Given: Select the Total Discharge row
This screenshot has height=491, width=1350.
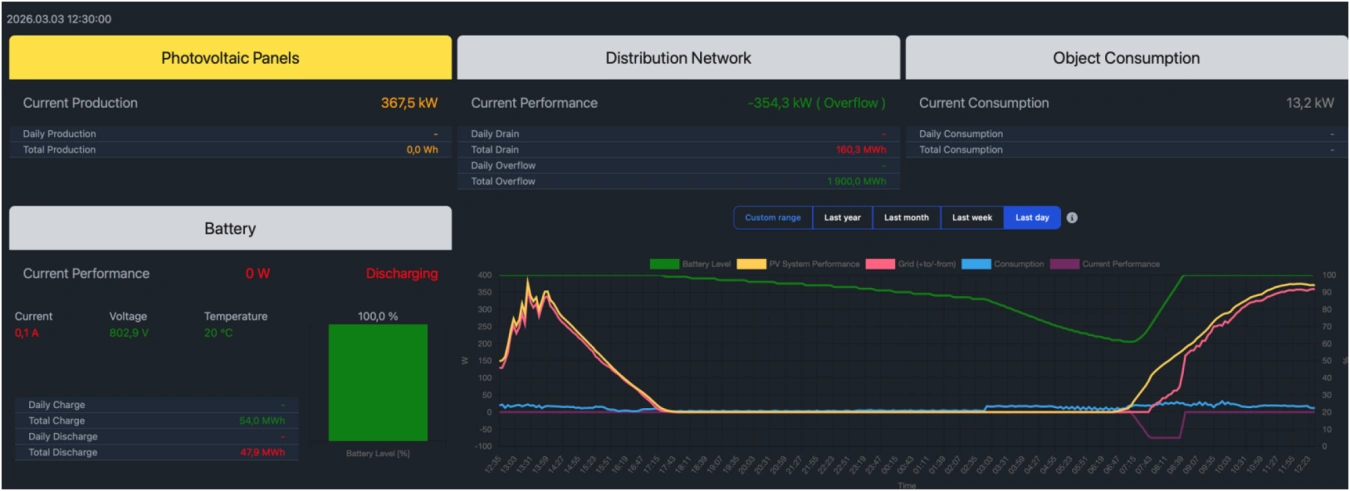Looking at the screenshot, I should pyautogui.click(x=156, y=453).
